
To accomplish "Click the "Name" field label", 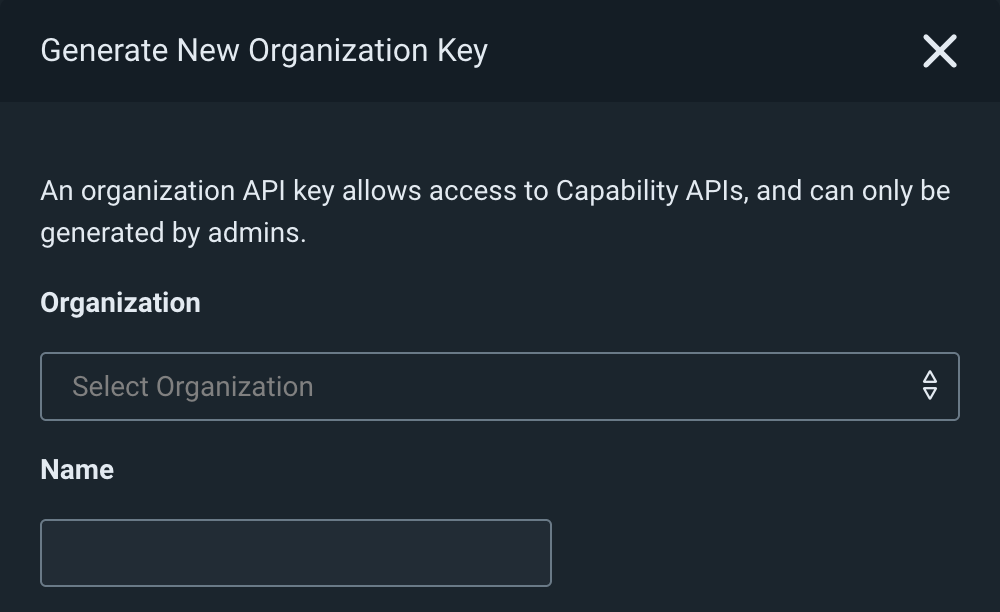I will tap(77, 470).
